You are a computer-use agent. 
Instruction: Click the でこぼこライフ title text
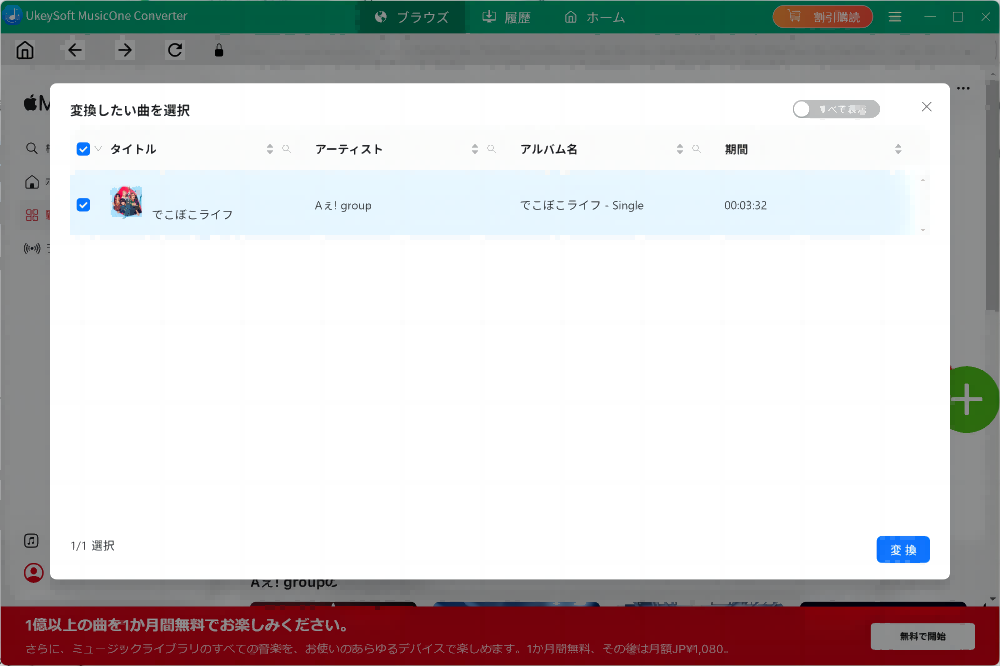pos(193,214)
